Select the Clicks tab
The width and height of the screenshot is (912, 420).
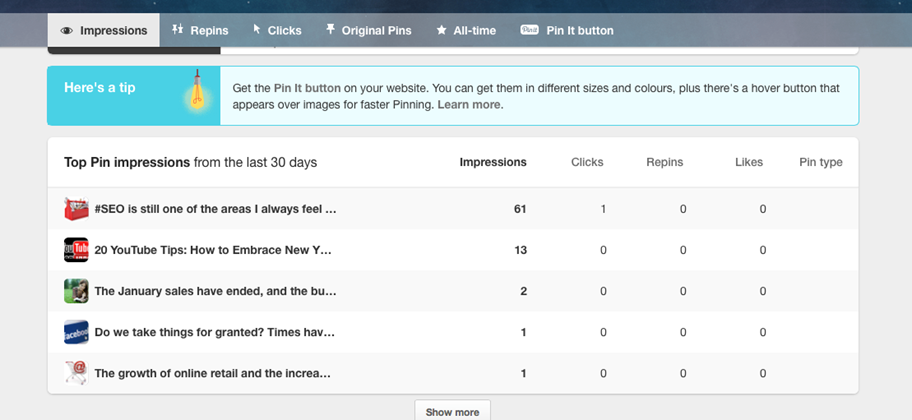tap(276, 30)
